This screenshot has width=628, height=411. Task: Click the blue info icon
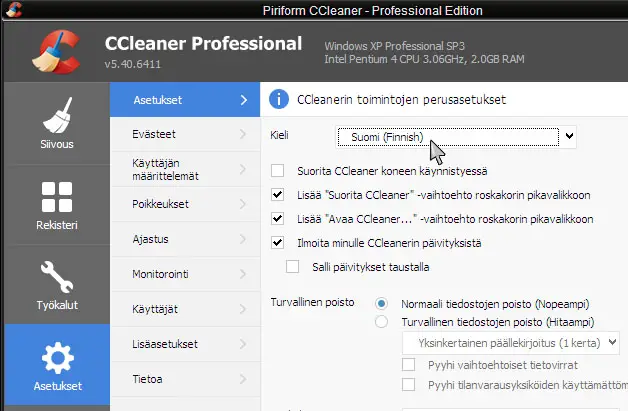(x=279, y=99)
